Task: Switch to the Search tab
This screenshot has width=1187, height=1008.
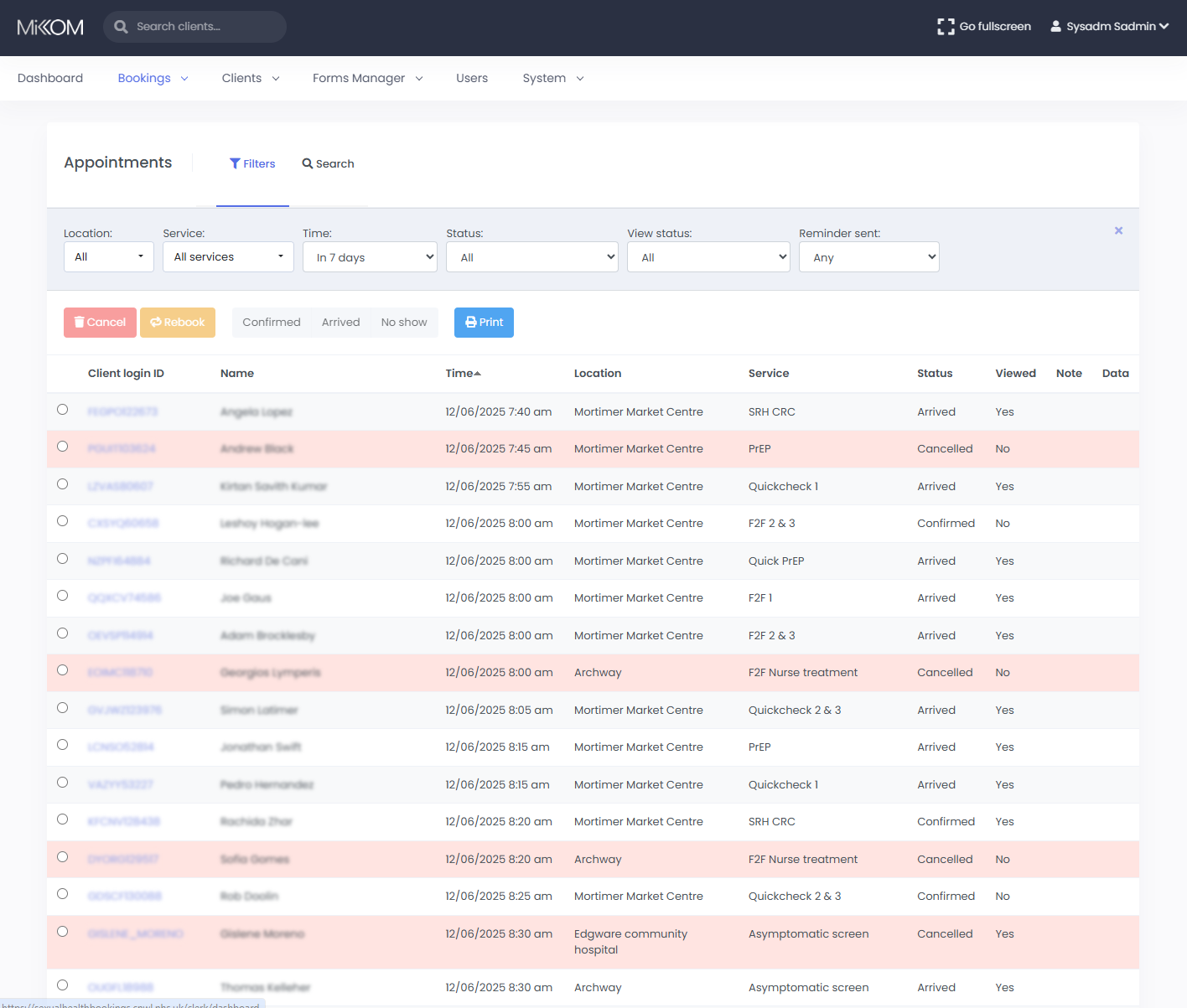Action: [x=328, y=164]
